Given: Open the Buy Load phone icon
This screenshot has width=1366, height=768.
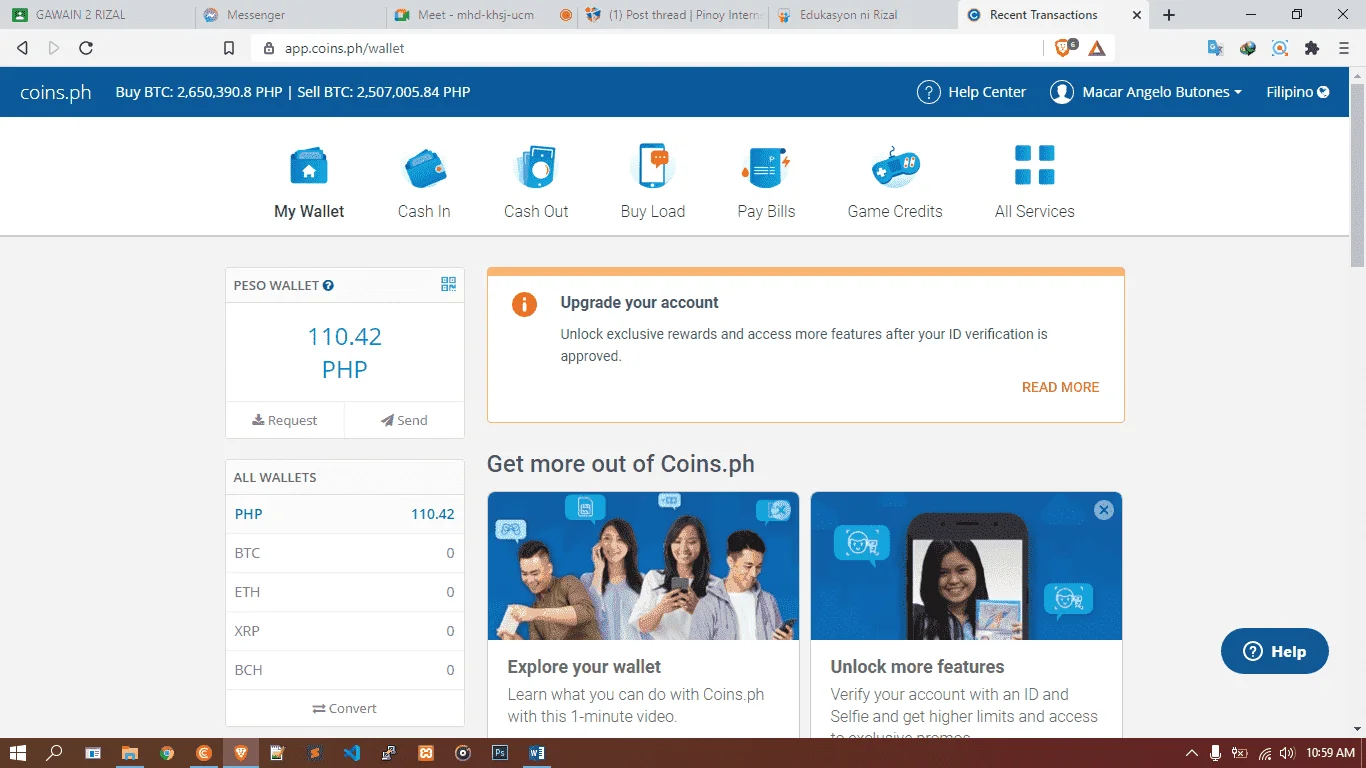Looking at the screenshot, I should tap(653, 166).
